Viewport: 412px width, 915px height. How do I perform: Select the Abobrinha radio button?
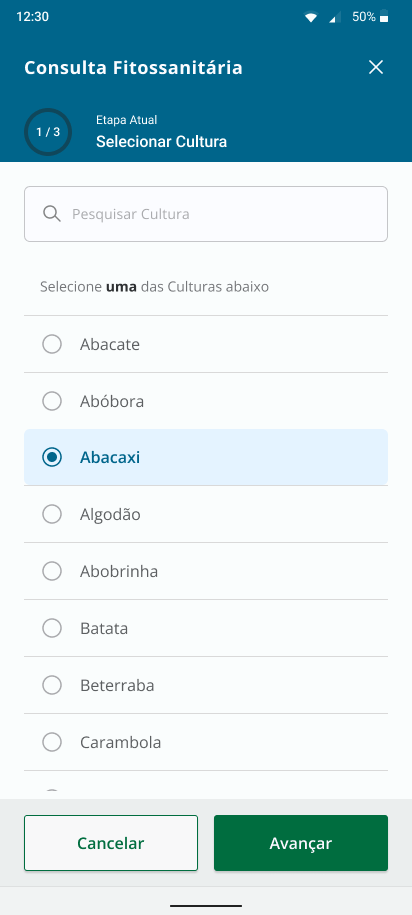pyautogui.click(x=52, y=571)
